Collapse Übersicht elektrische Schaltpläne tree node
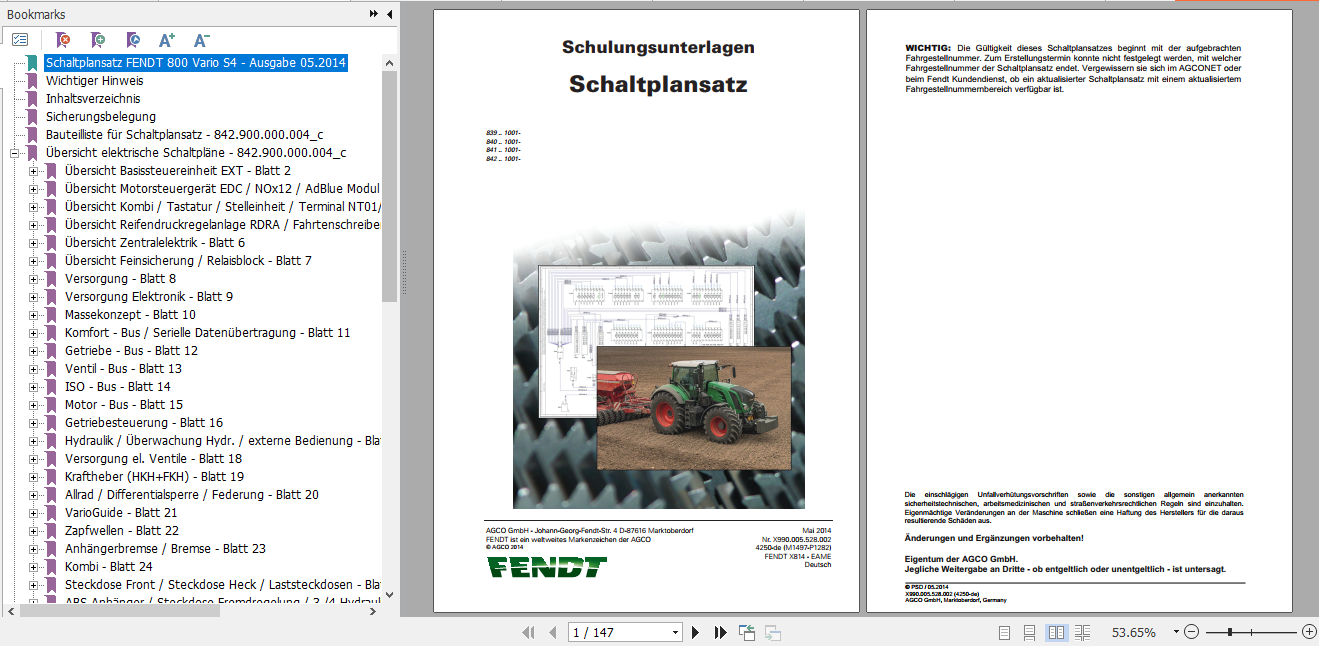The width and height of the screenshot is (1319, 646). point(14,153)
